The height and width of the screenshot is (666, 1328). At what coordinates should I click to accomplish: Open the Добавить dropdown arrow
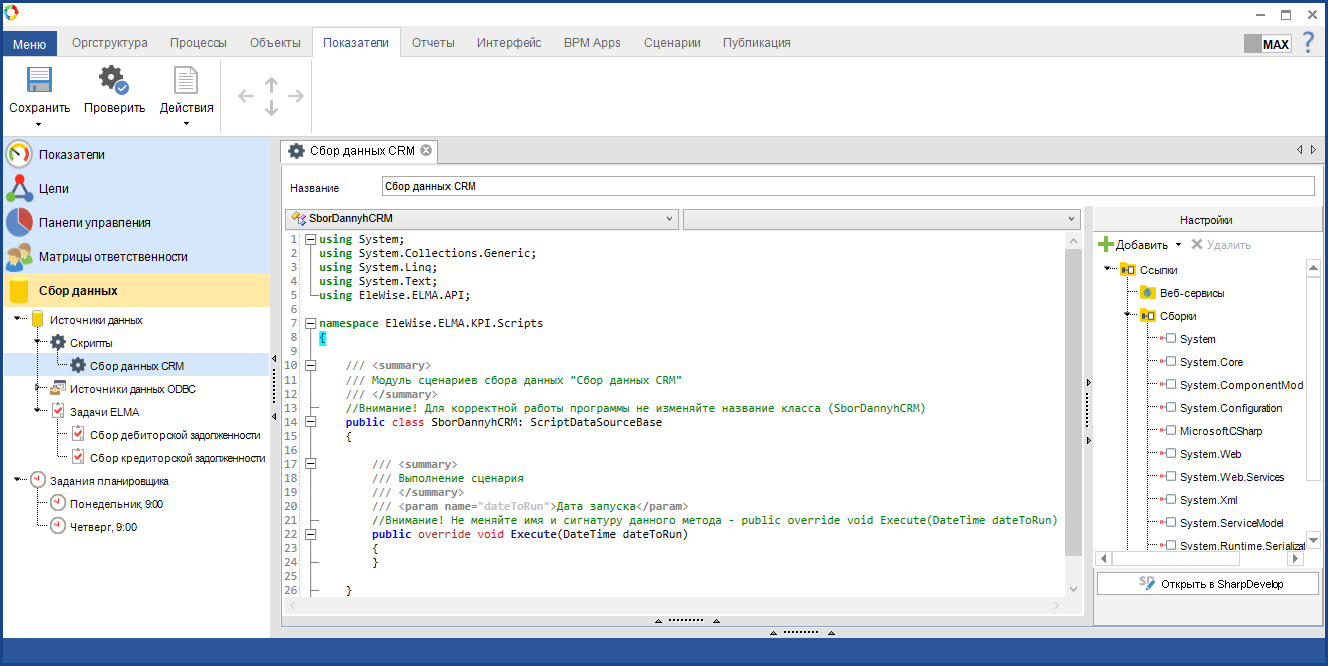1178,245
